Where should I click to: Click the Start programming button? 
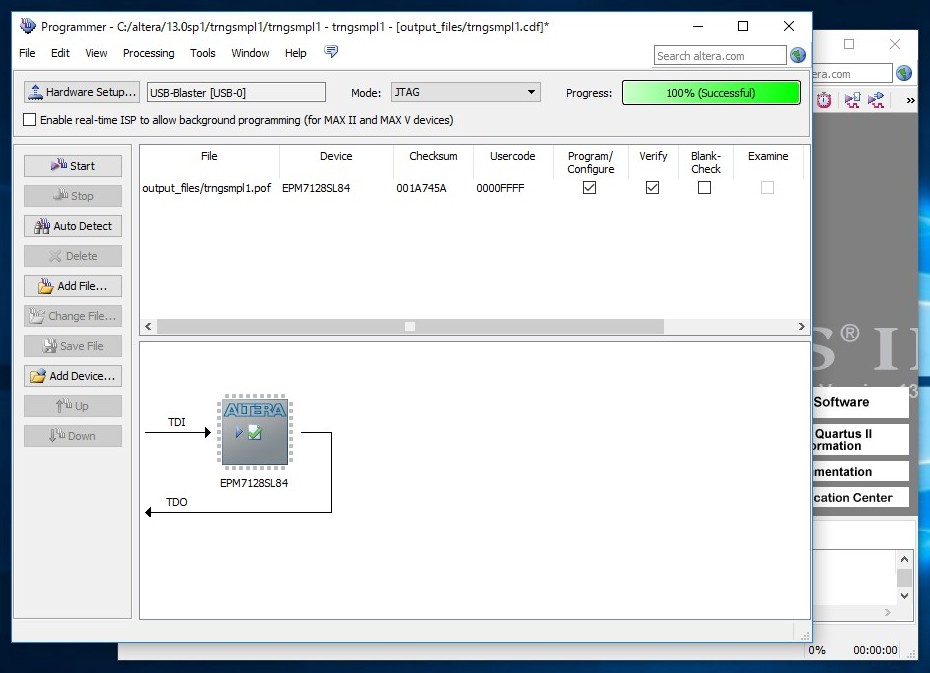coord(73,166)
